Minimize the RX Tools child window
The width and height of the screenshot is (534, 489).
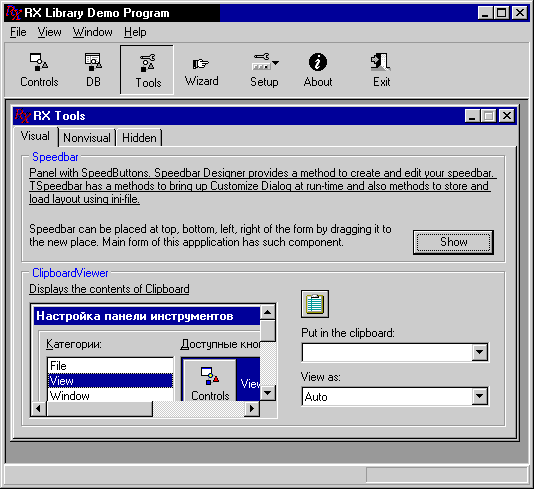(x=472, y=116)
